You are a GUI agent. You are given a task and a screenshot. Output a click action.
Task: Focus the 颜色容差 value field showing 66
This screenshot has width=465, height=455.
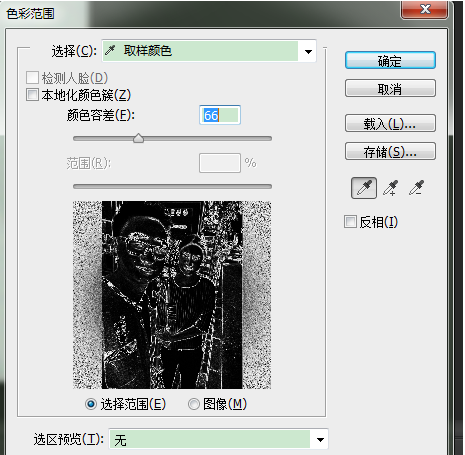[x=220, y=115]
